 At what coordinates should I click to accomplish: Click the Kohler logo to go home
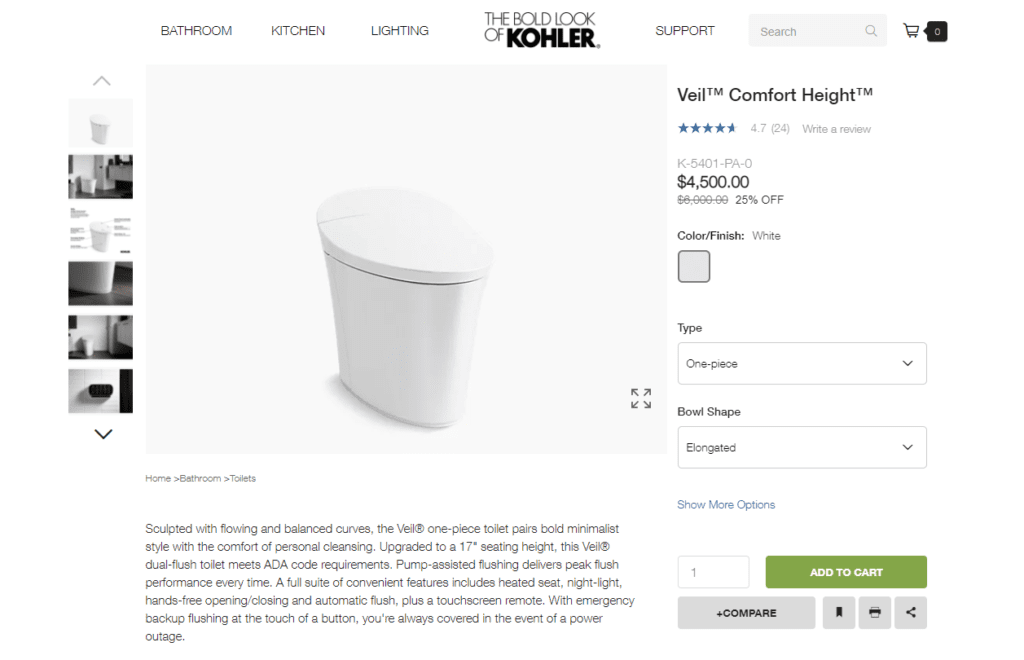[x=540, y=28]
